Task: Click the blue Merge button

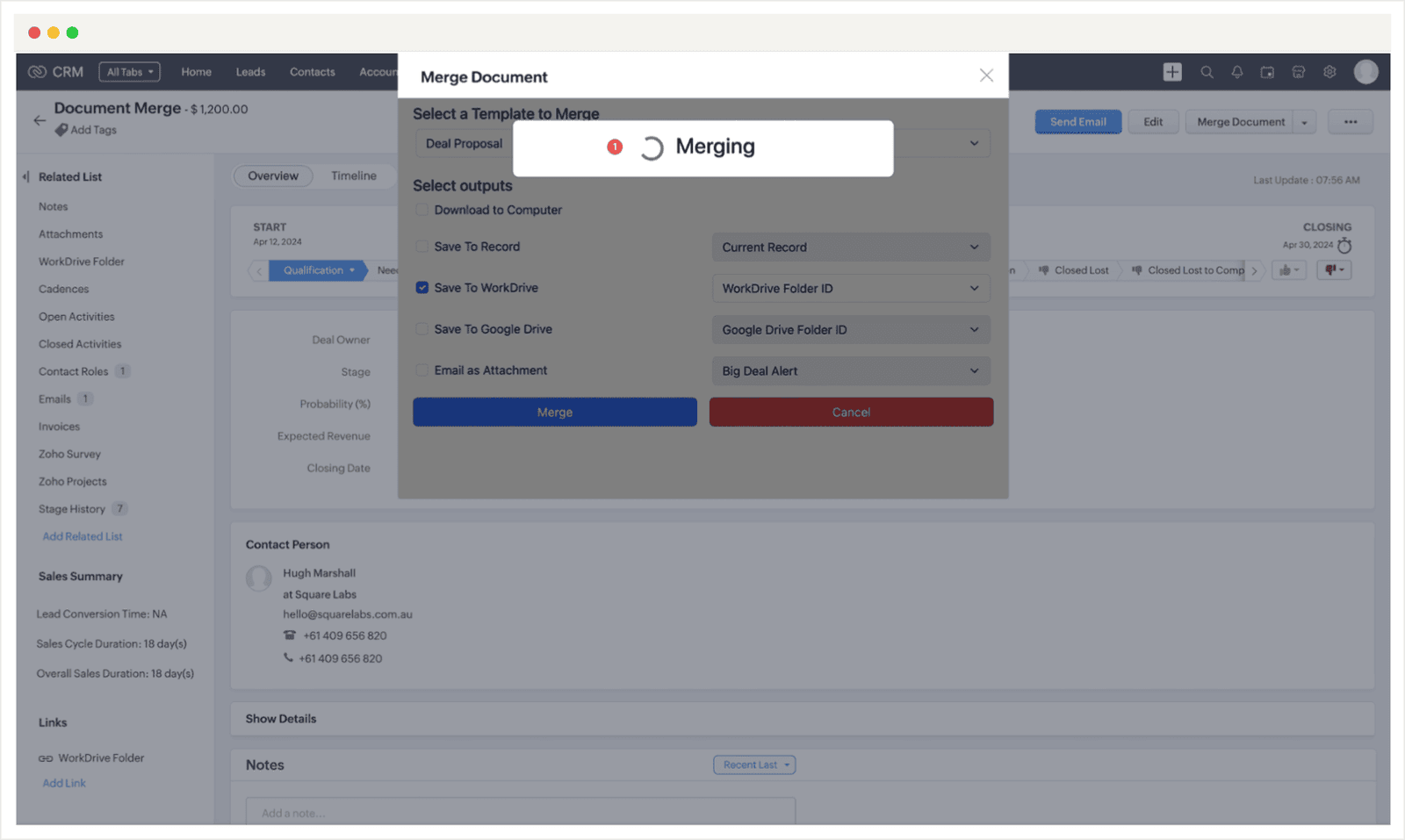Action: 555,413
